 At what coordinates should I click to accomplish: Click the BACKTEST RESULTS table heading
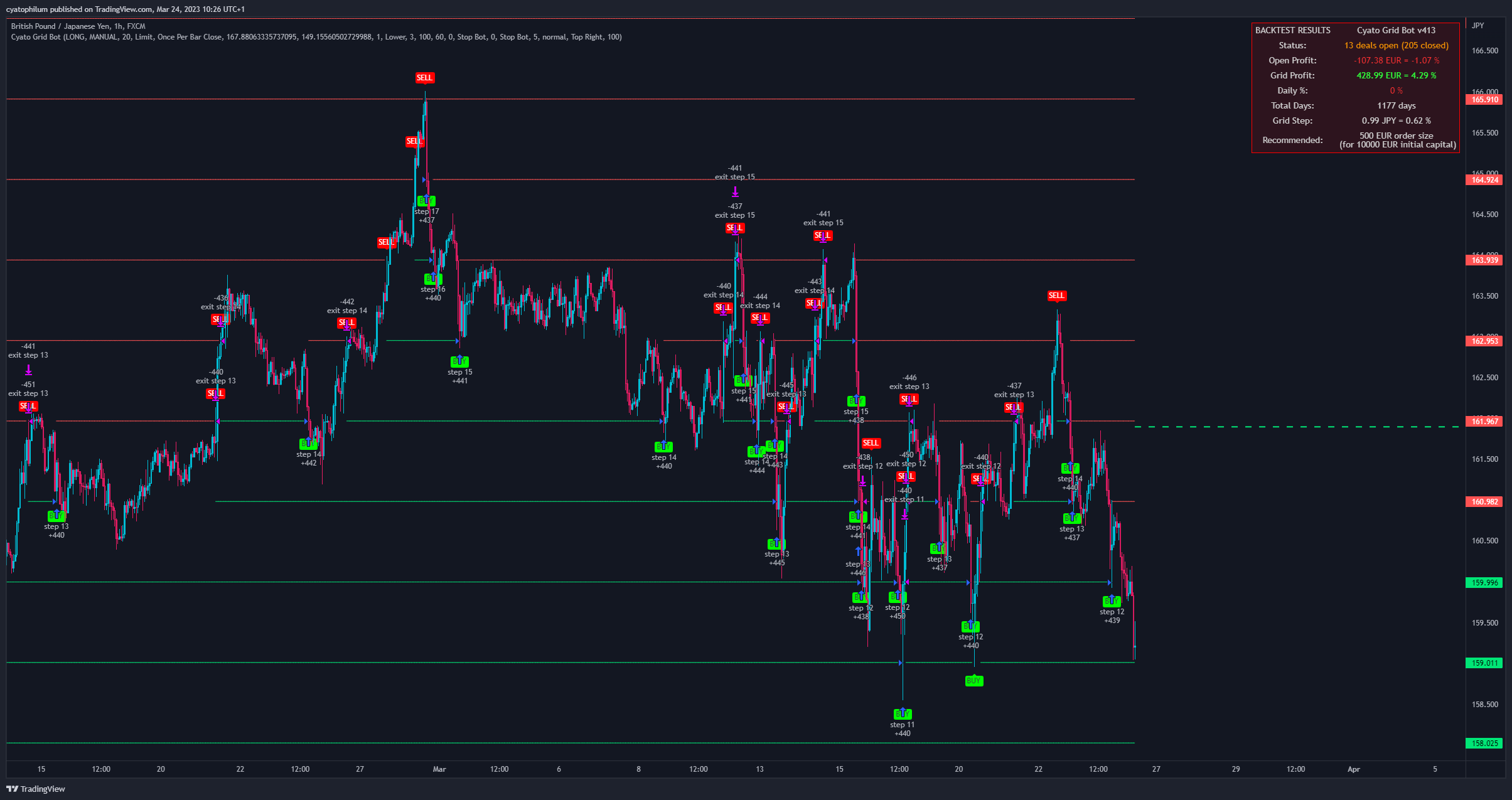(1292, 30)
